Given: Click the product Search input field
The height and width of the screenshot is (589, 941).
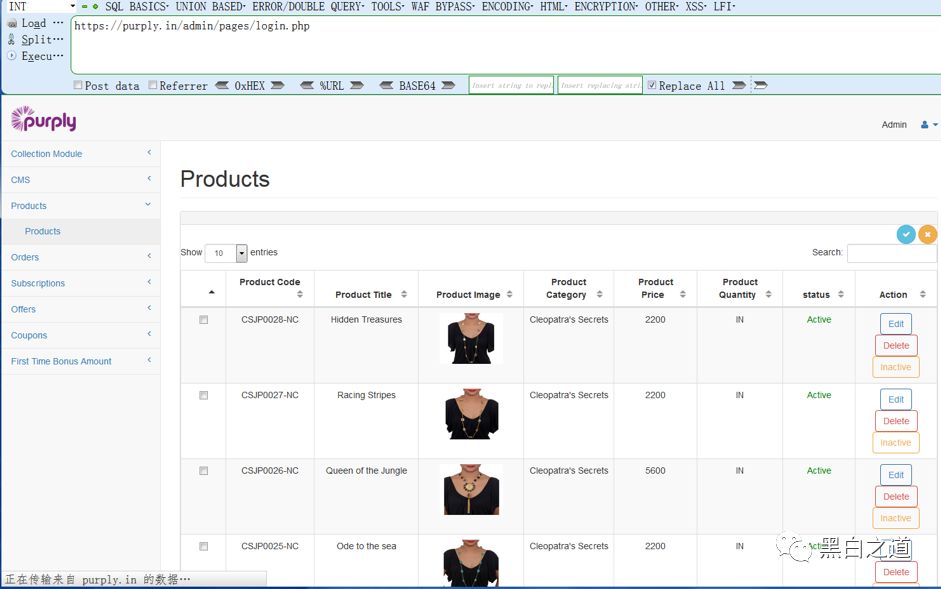Looking at the screenshot, I should point(891,253).
